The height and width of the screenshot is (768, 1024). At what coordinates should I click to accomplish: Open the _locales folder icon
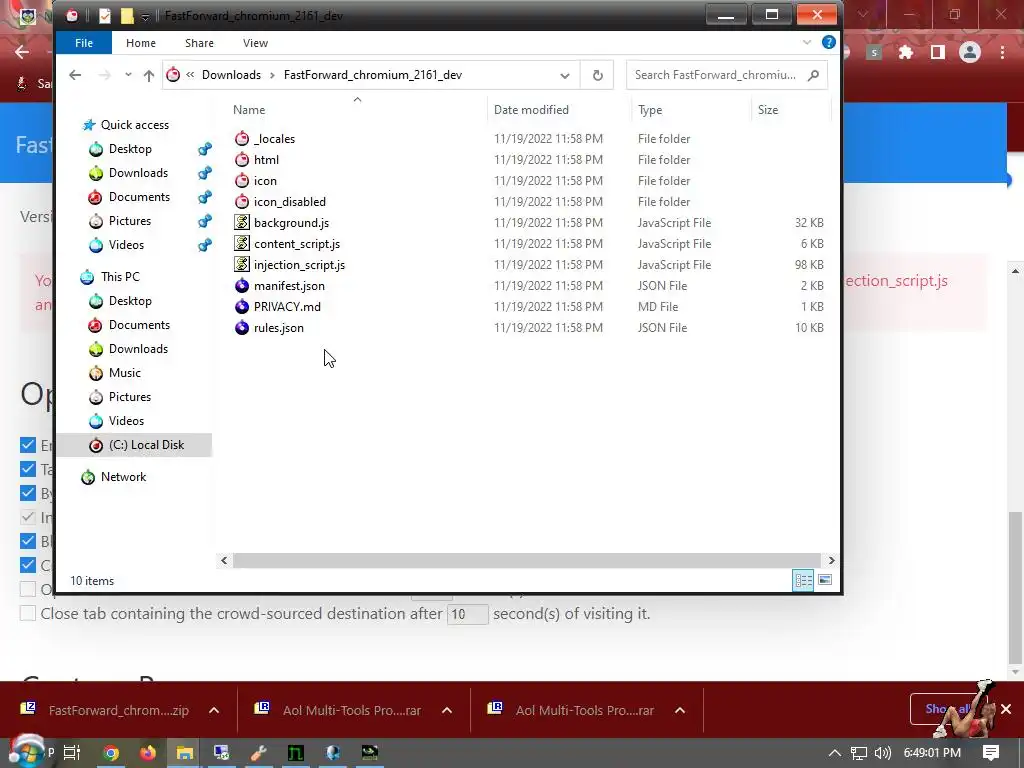(x=242, y=138)
